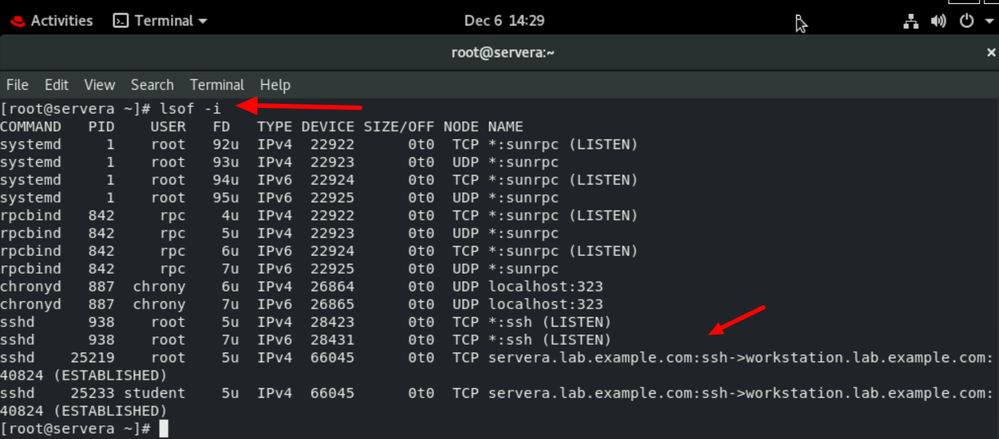Click the cursor at the last prompt
999x439 pixels.
tap(164, 428)
